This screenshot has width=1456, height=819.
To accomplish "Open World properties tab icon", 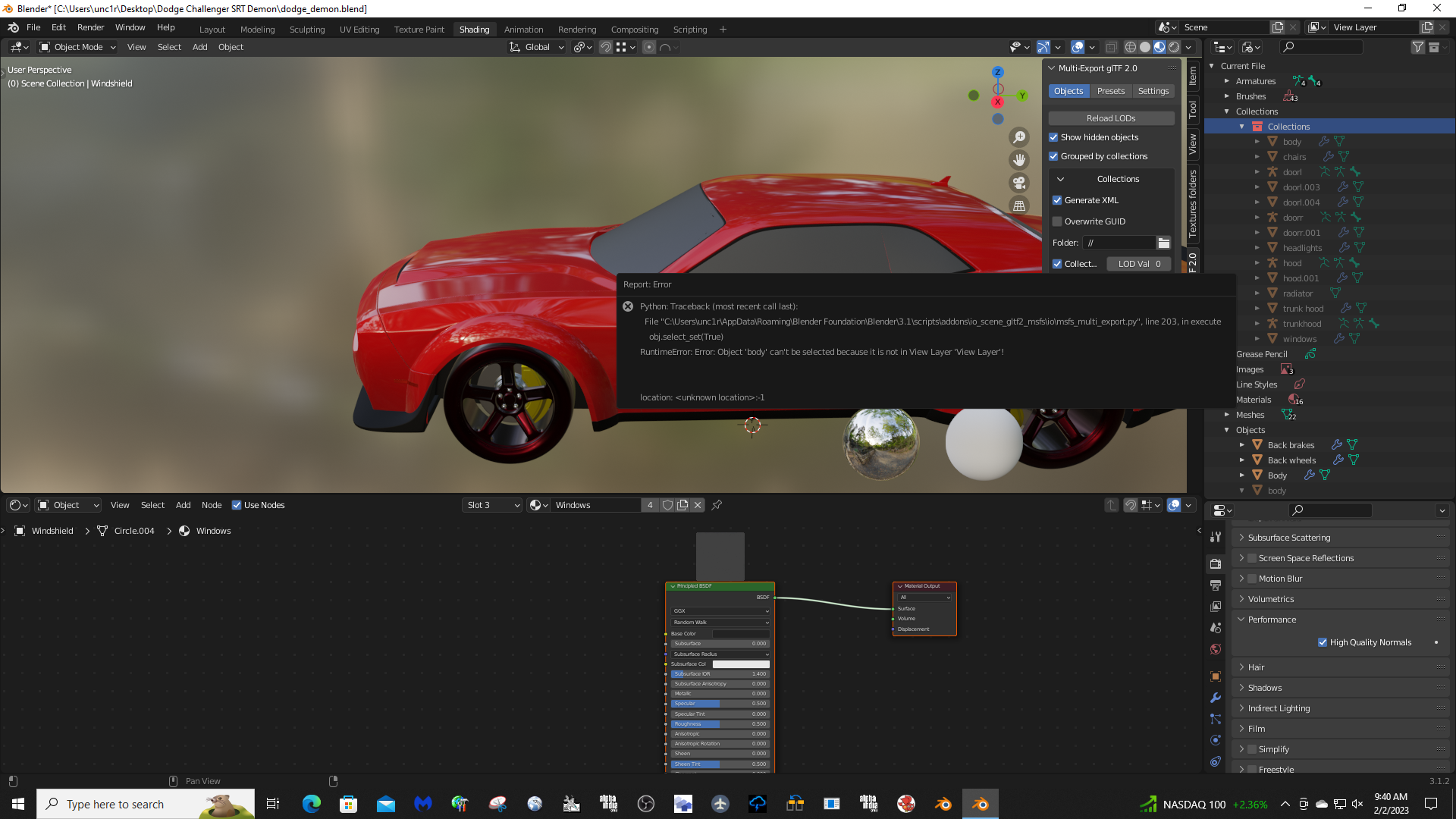I will pos(1216,649).
